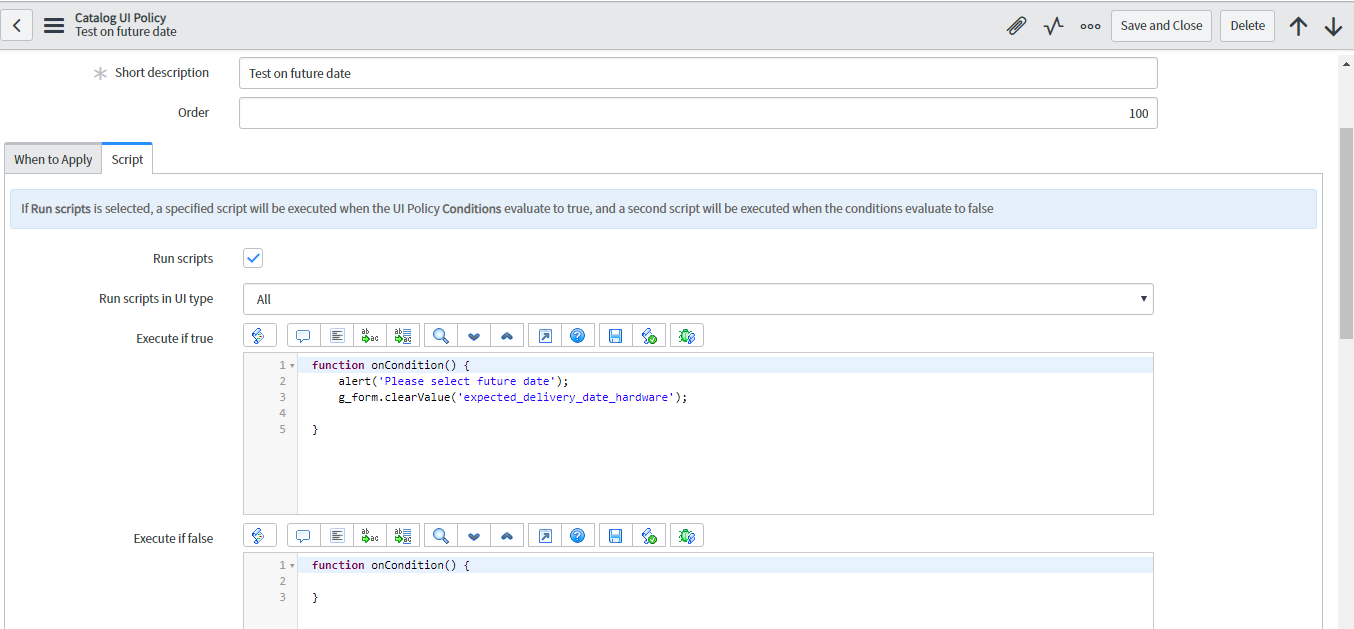The width and height of the screenshot is (1354, 629).
Task: Format code in Execute if false editor
Action: click(x=337, y=536)
